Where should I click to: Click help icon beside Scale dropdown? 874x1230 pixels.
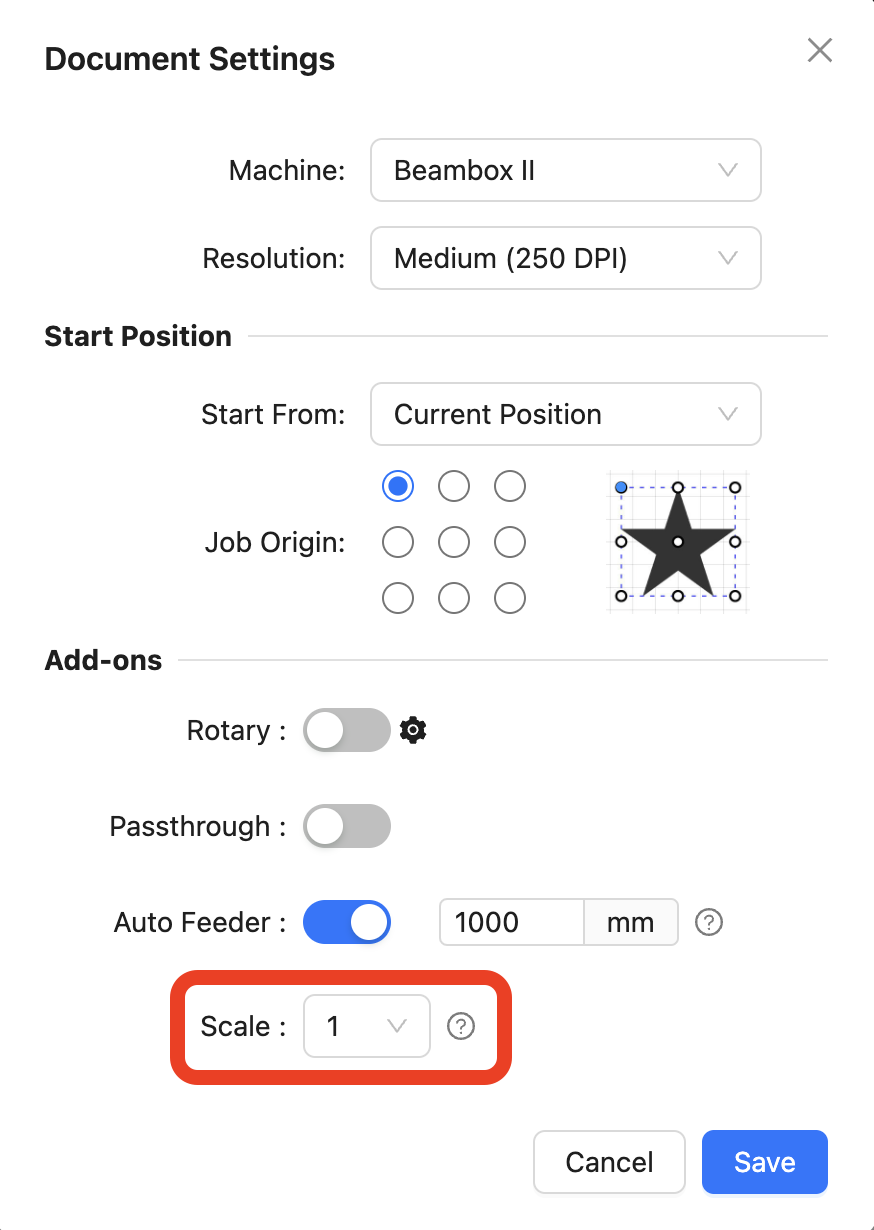point(461,1026)
